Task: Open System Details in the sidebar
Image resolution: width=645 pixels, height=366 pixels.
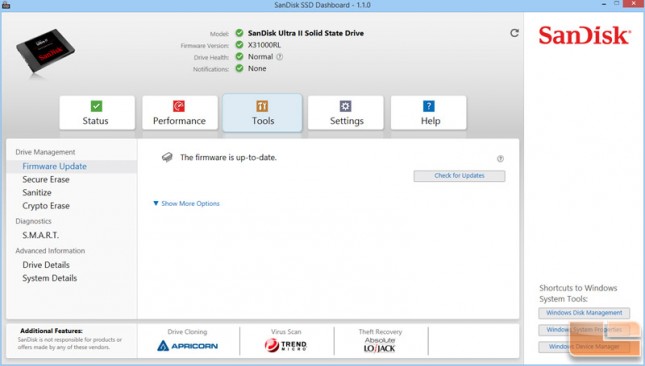Action: pos(50,278)
